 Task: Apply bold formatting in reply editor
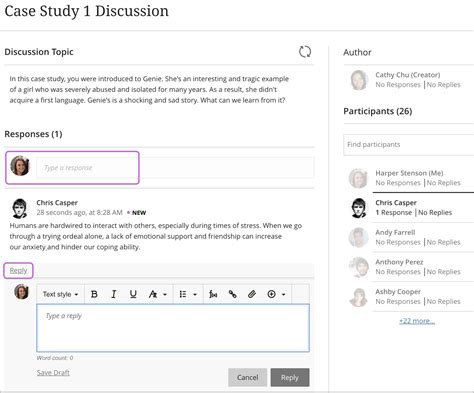click(x=94, y=294)
